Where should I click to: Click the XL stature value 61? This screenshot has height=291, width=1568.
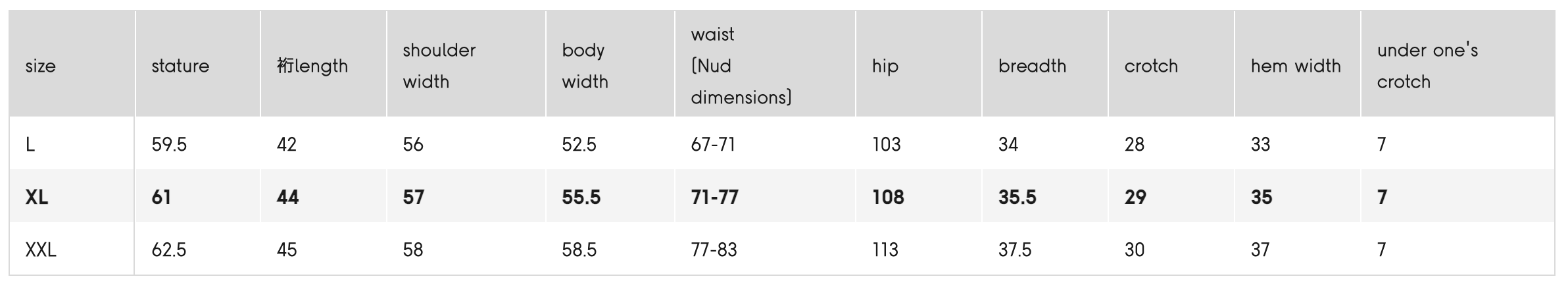[x=161, y=197]
